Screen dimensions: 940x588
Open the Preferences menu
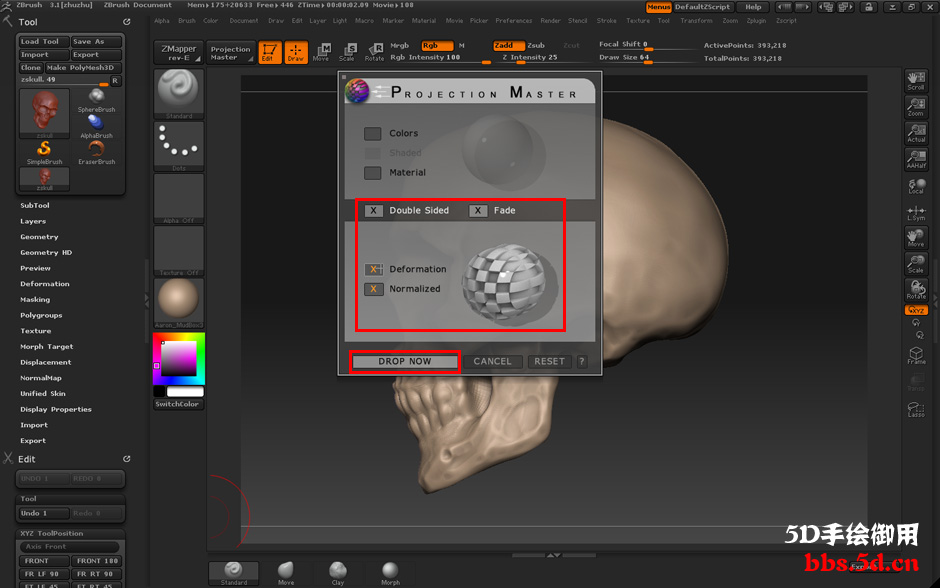[x=513, y=21]
